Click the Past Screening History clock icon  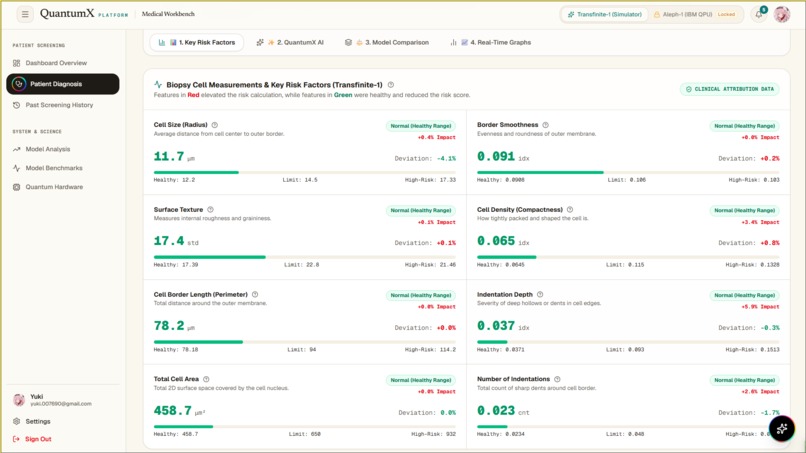[x=16, y=105]
